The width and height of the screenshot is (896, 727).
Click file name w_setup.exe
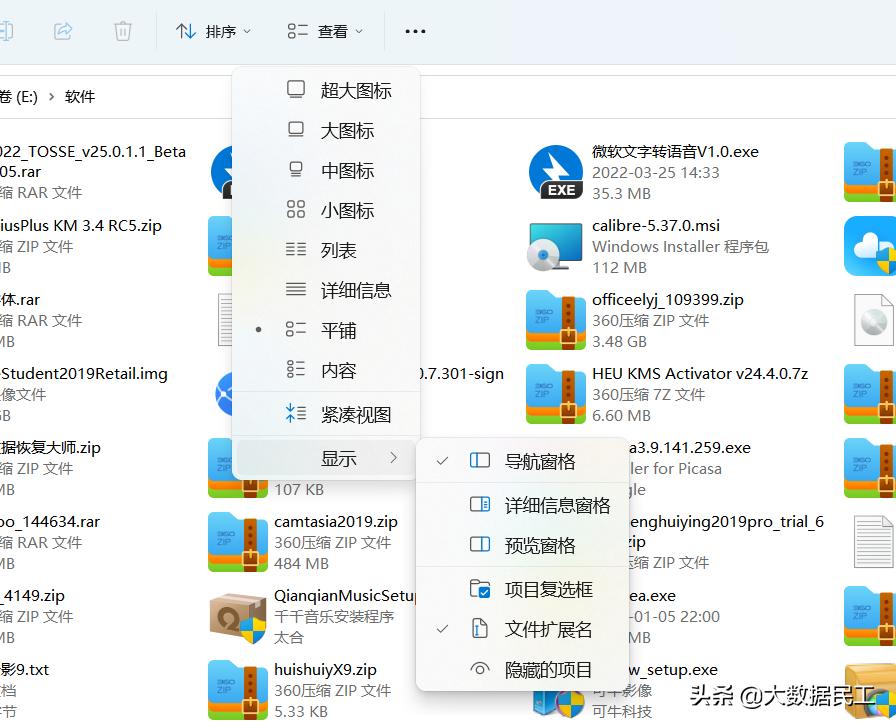coord(673,669)
